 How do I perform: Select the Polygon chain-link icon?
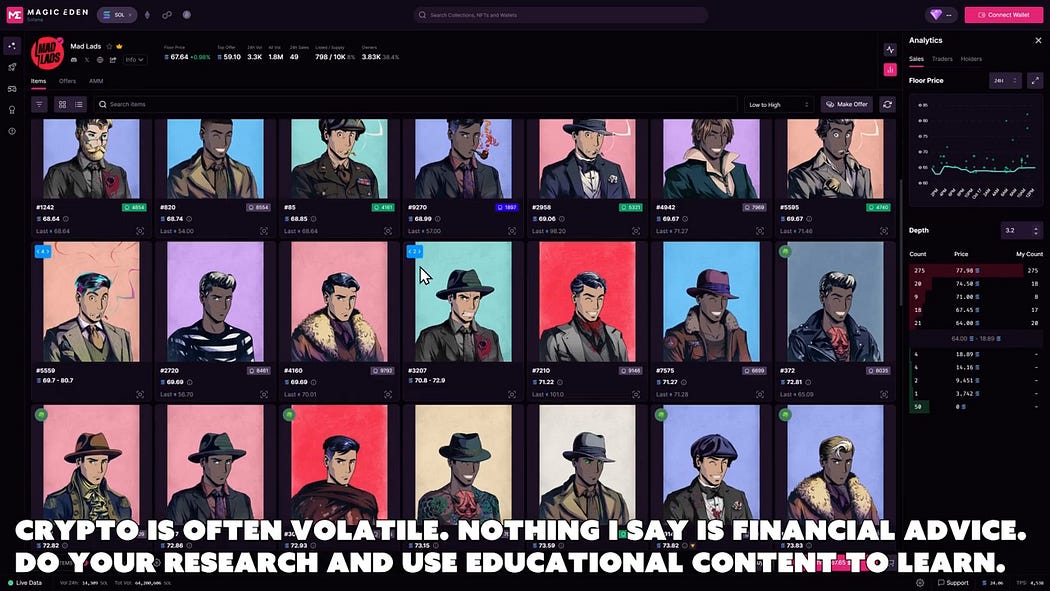pos(167,15)
